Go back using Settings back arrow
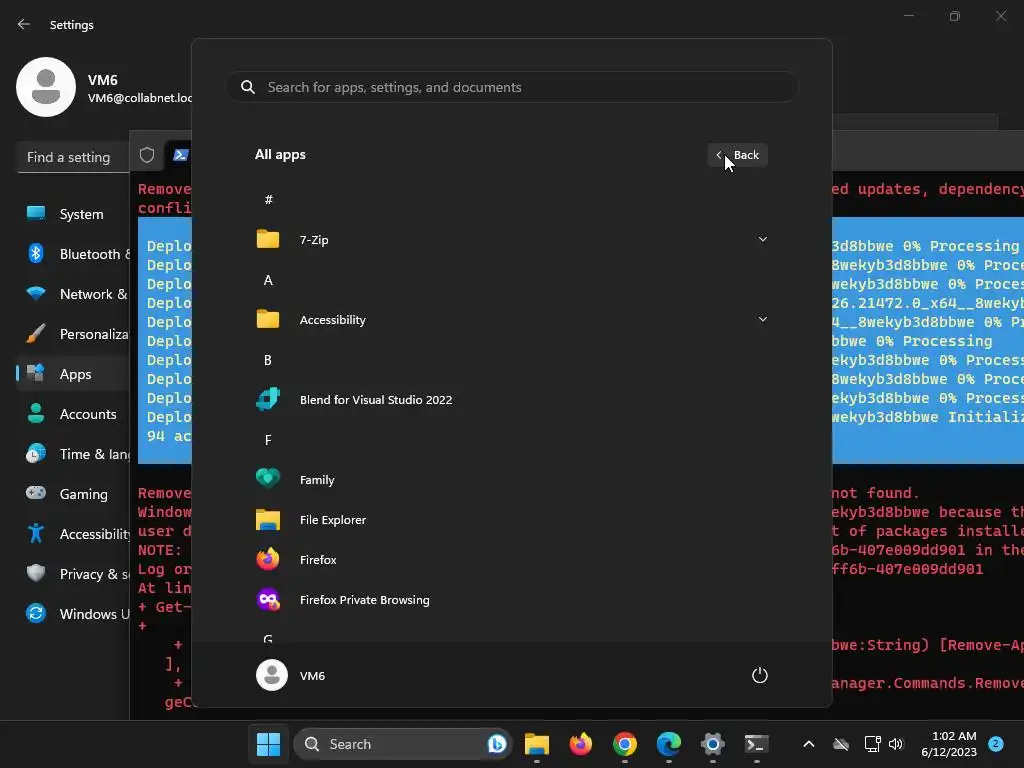This screenshot has width=1024, height=768. (x=24, y=24)
